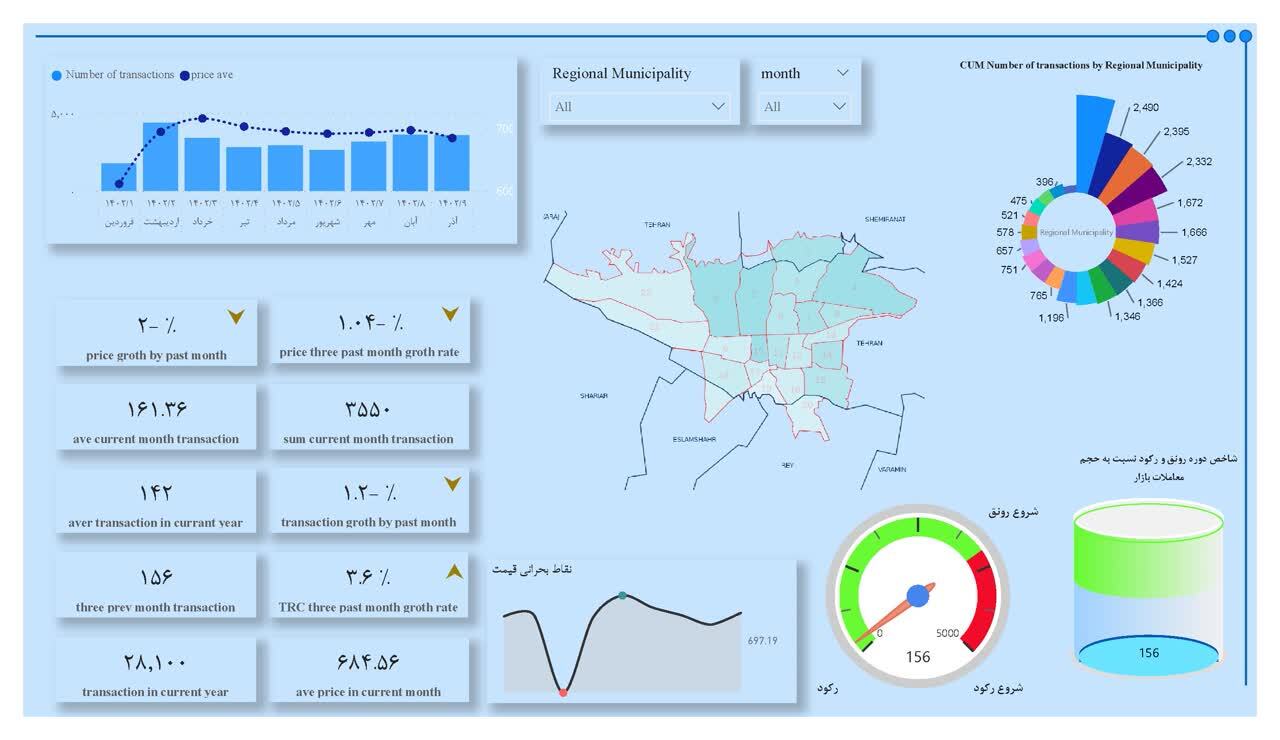Viewport: 1280px width, 740px height.
Task: Click the up arrow on TRC three past month groth rate card
Action: [454, 572]
